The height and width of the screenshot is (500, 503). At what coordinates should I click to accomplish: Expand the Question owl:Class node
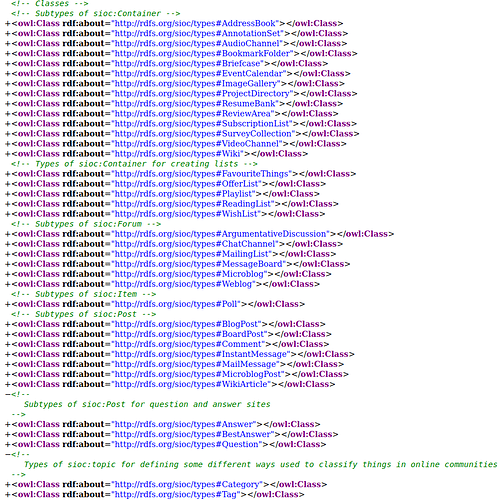click(8, 444)
